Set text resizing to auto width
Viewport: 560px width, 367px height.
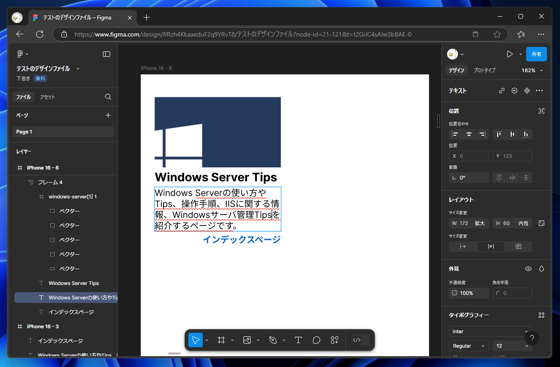coord(463,246)
